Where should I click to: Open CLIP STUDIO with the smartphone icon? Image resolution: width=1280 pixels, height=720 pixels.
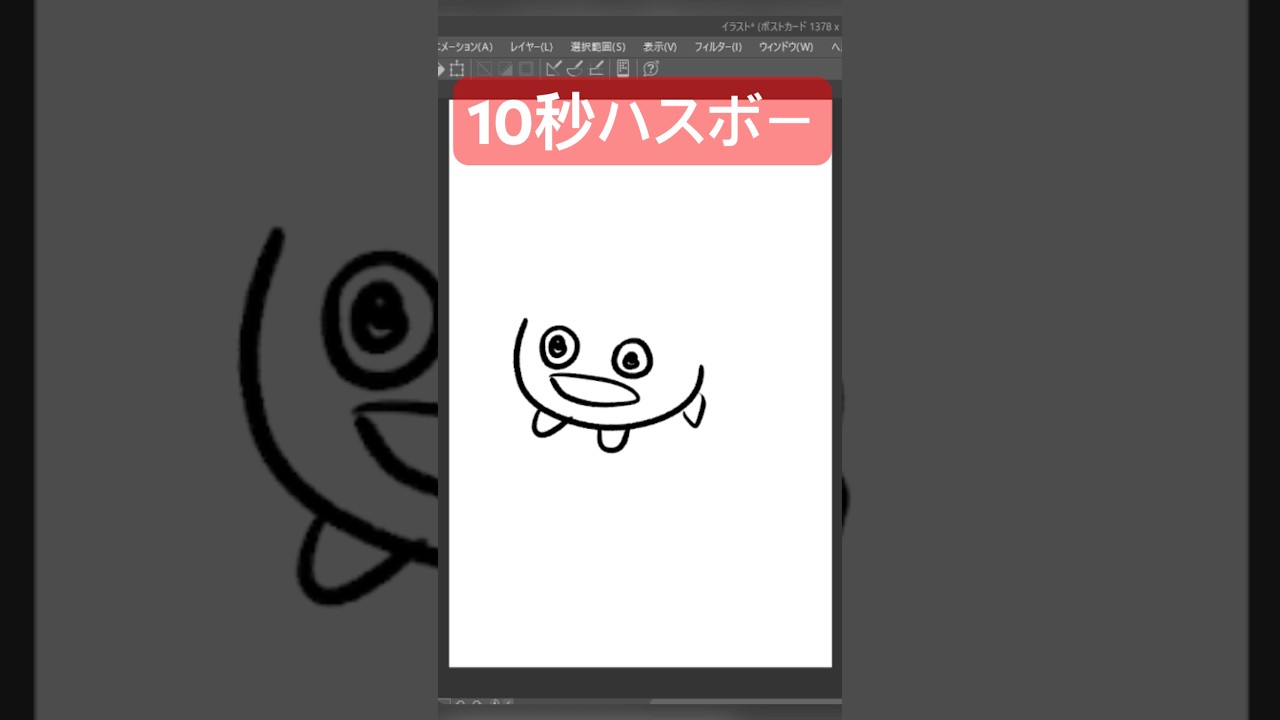(x=623, y=68)
